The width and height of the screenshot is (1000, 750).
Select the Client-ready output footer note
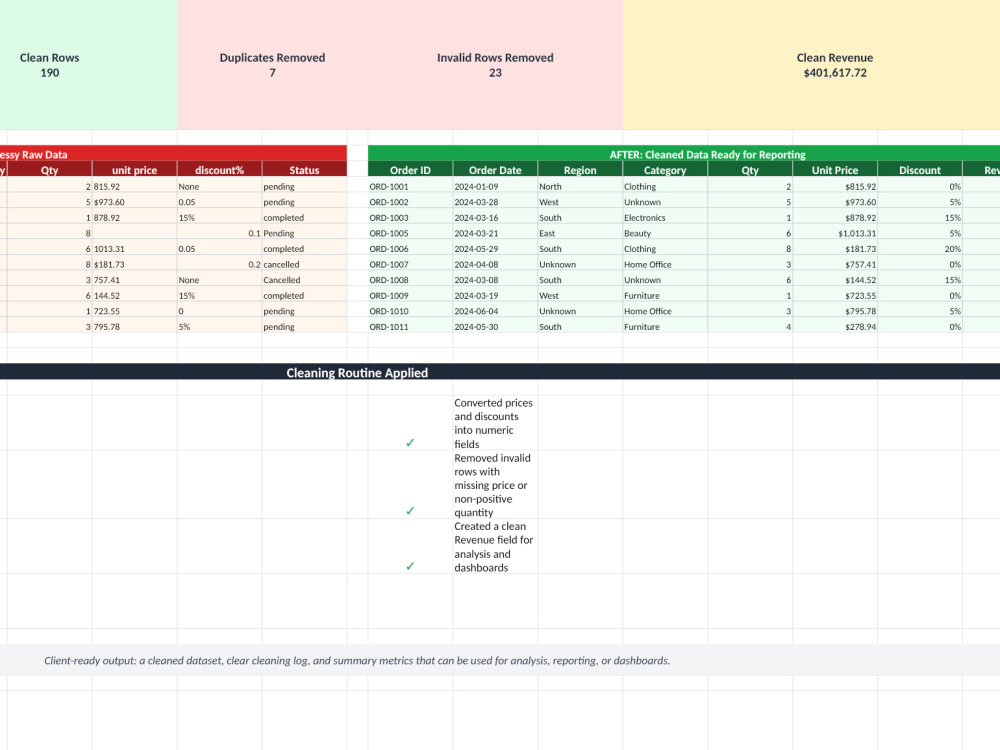tap(357, 660)
